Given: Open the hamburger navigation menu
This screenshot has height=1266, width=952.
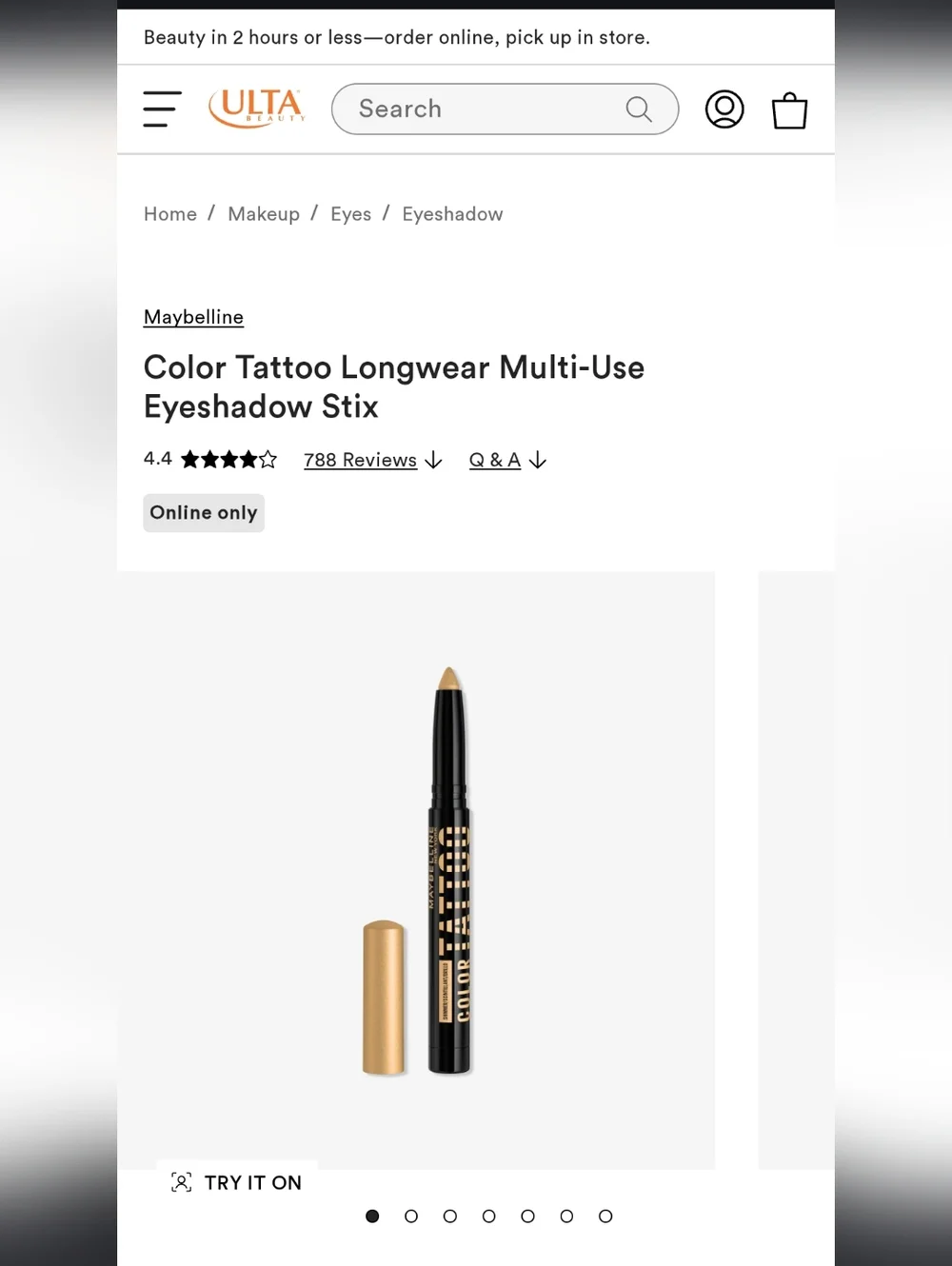Looking at the screenshot, I should [x=162, y=109].
